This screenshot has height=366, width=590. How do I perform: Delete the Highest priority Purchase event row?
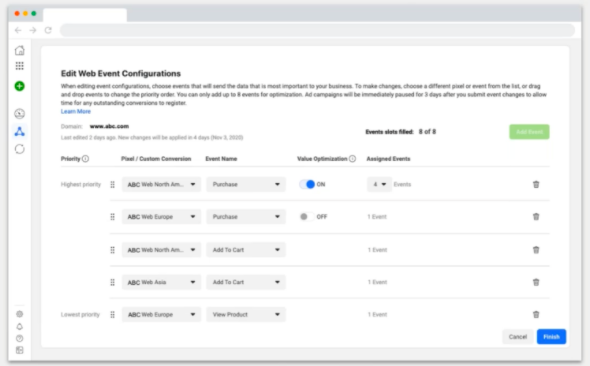536,184
